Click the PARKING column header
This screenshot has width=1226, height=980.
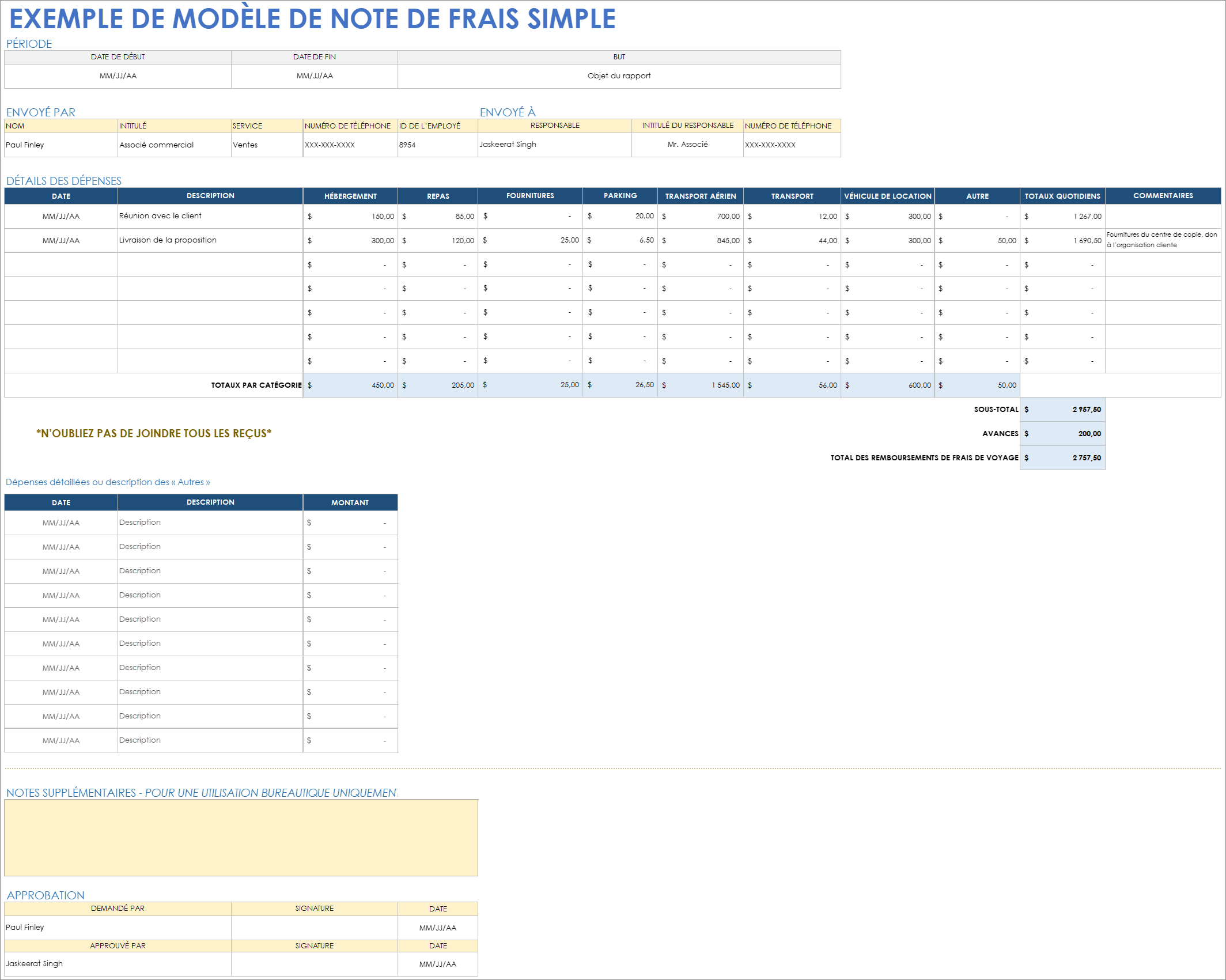coord(620,196)
